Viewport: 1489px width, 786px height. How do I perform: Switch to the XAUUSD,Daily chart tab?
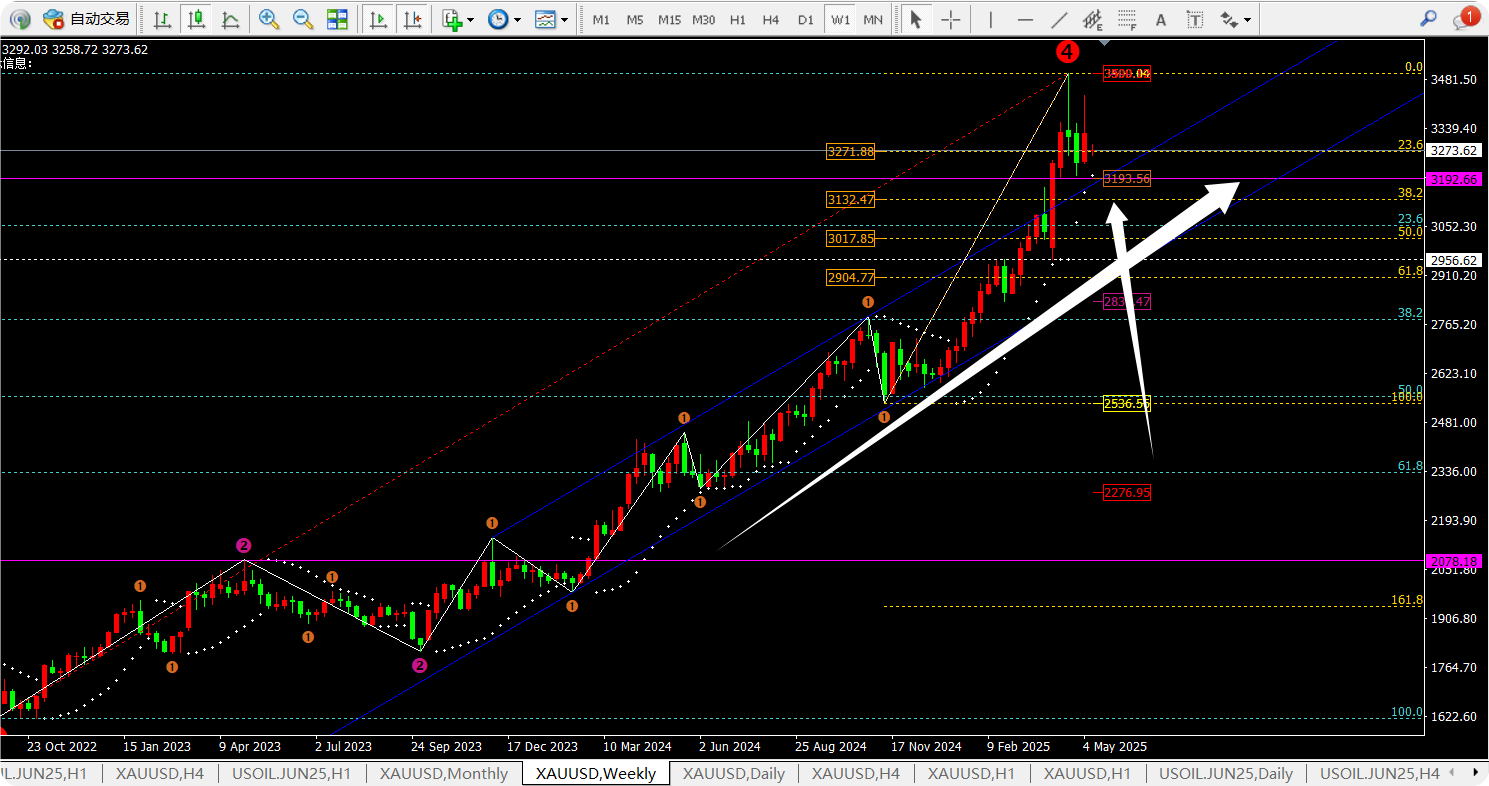point(733,774)
